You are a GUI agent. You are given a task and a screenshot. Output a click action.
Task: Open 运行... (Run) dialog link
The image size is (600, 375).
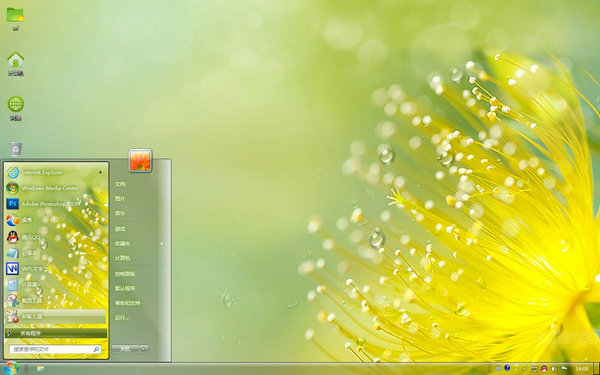pos(122,318)
